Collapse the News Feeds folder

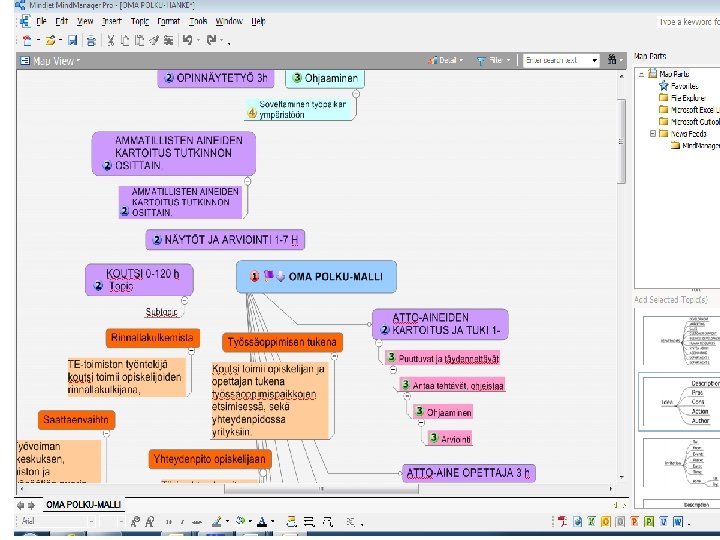tap(653, 134)
